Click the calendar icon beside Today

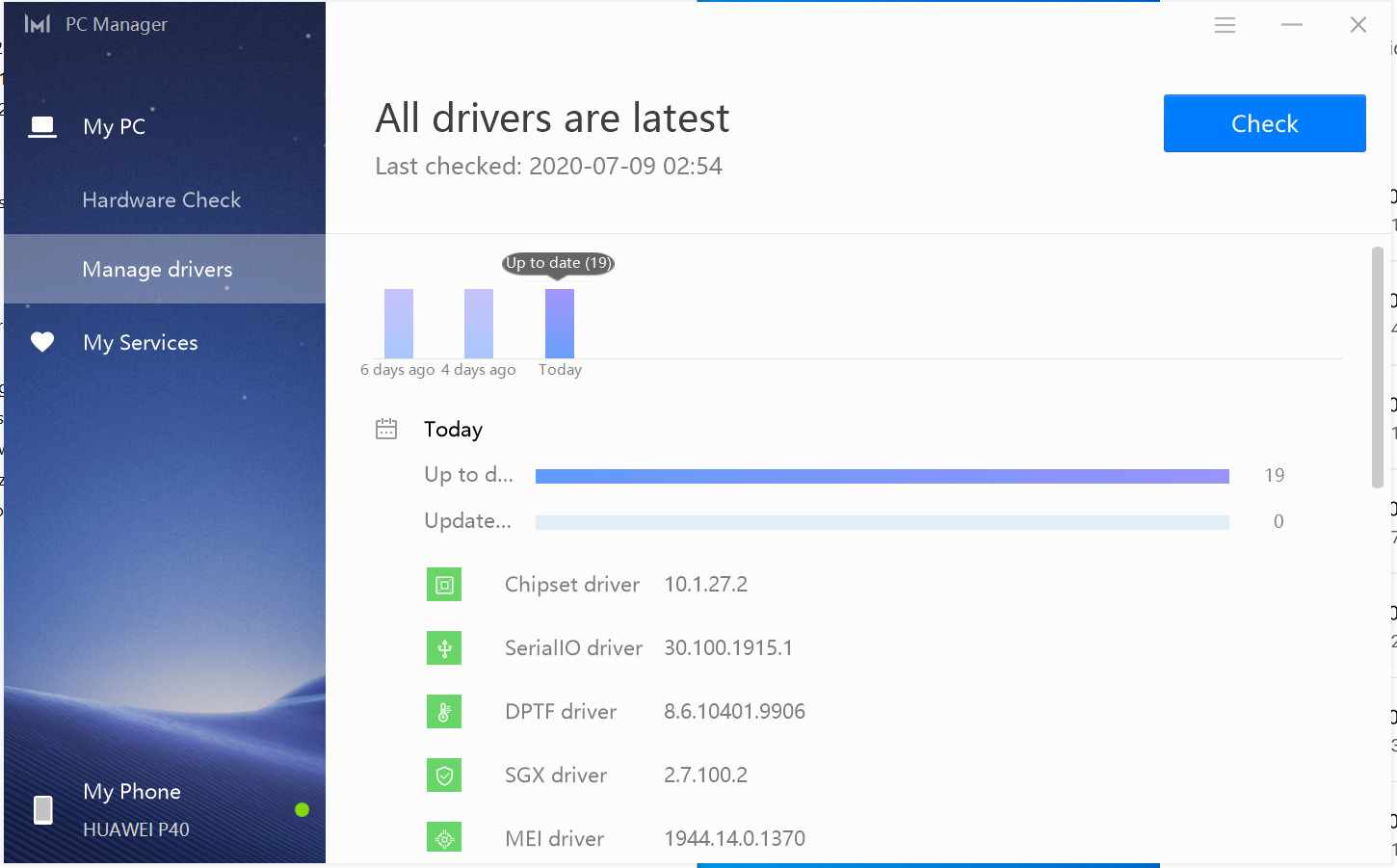click(386, 429)
